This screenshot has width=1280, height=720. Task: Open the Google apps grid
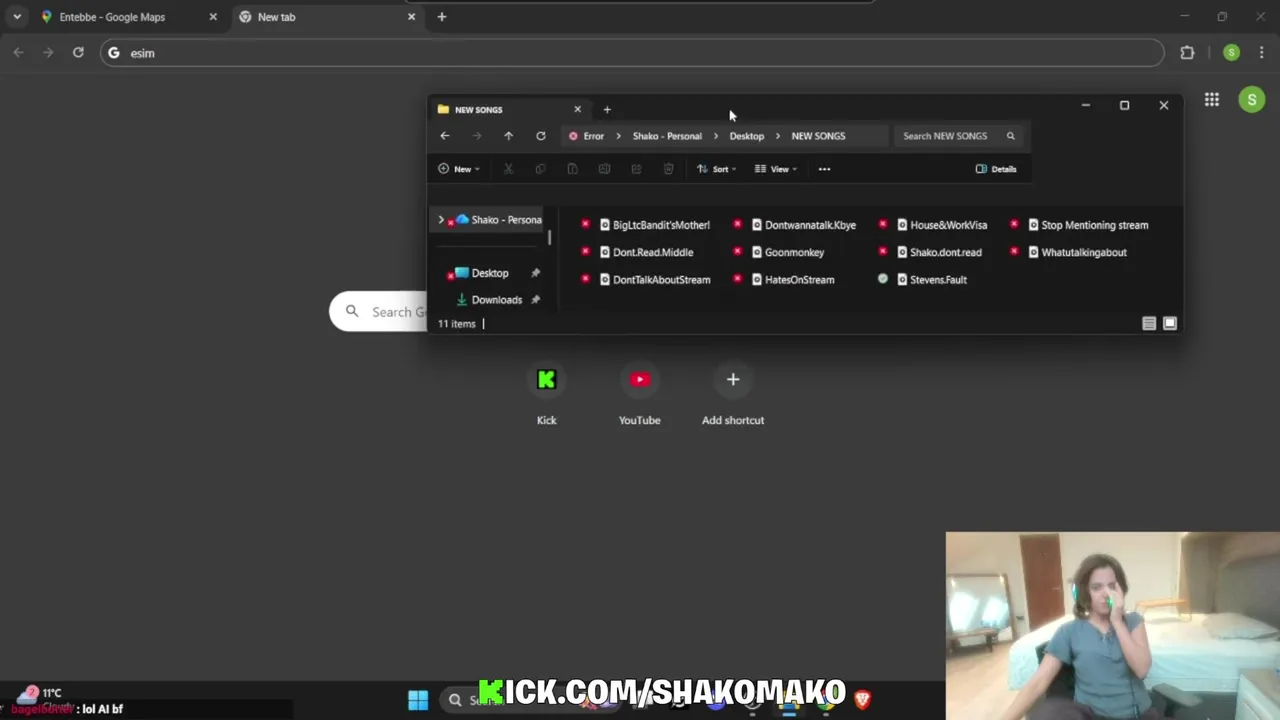(x=1212, y=99)
